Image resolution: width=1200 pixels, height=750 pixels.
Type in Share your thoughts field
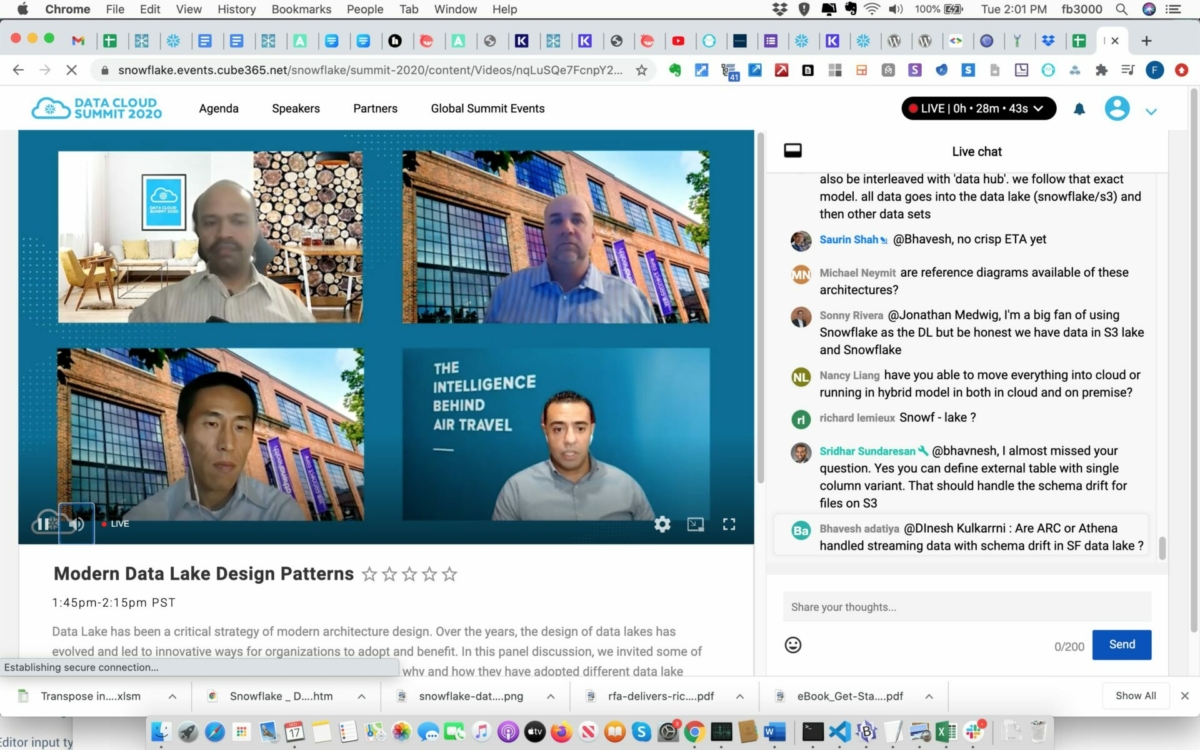coord(966,607)
